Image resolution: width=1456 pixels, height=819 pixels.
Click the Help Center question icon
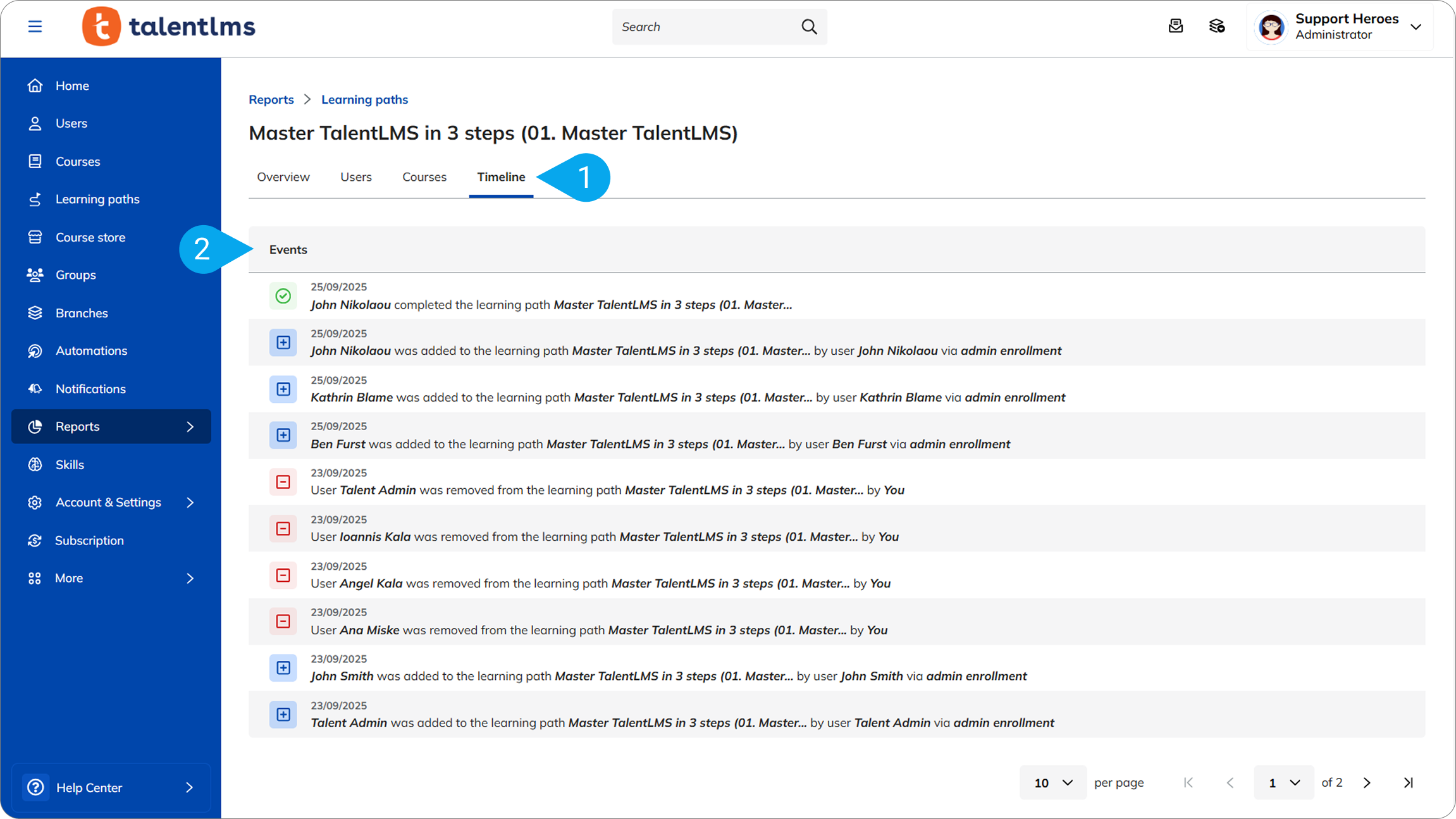tap(35, 787)
